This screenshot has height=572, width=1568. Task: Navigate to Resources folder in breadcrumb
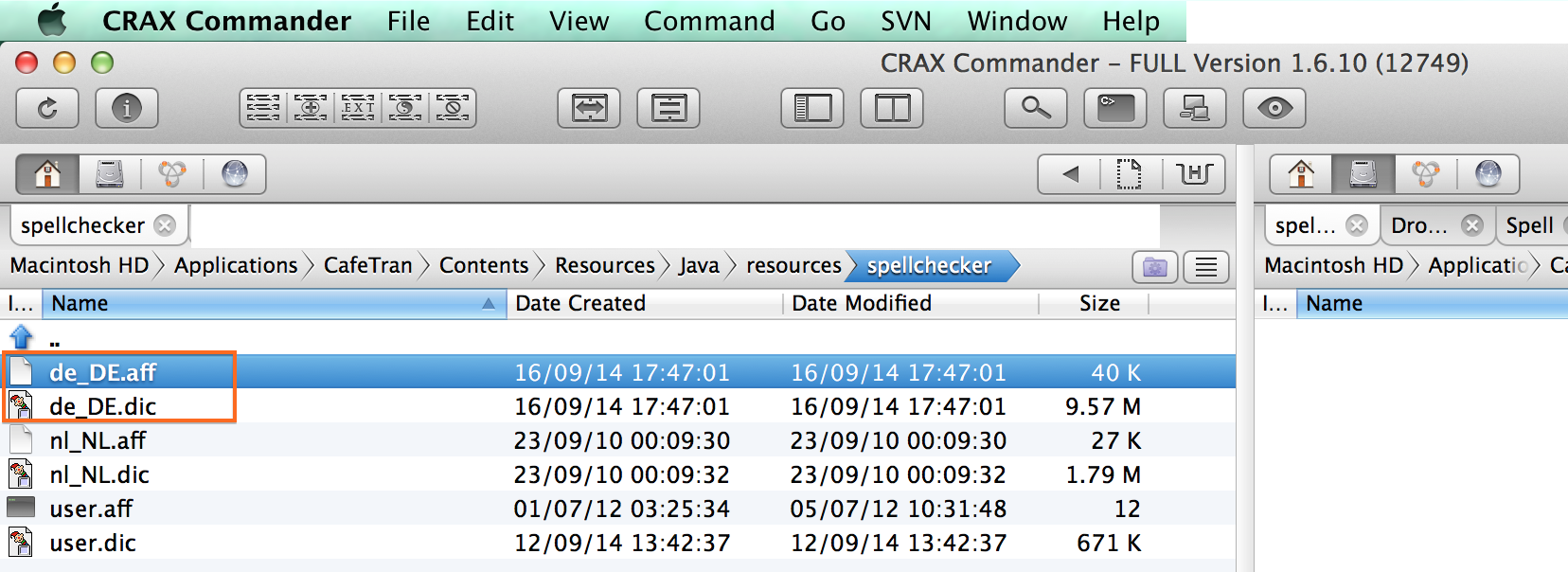[604, 265]
